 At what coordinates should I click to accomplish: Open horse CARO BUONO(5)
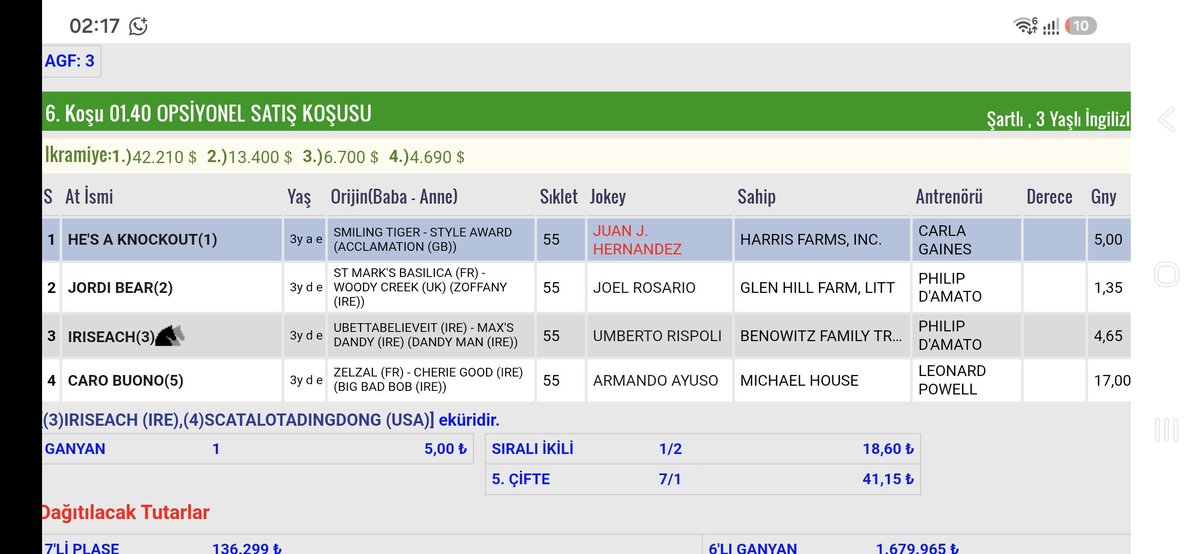pos(126,381)
